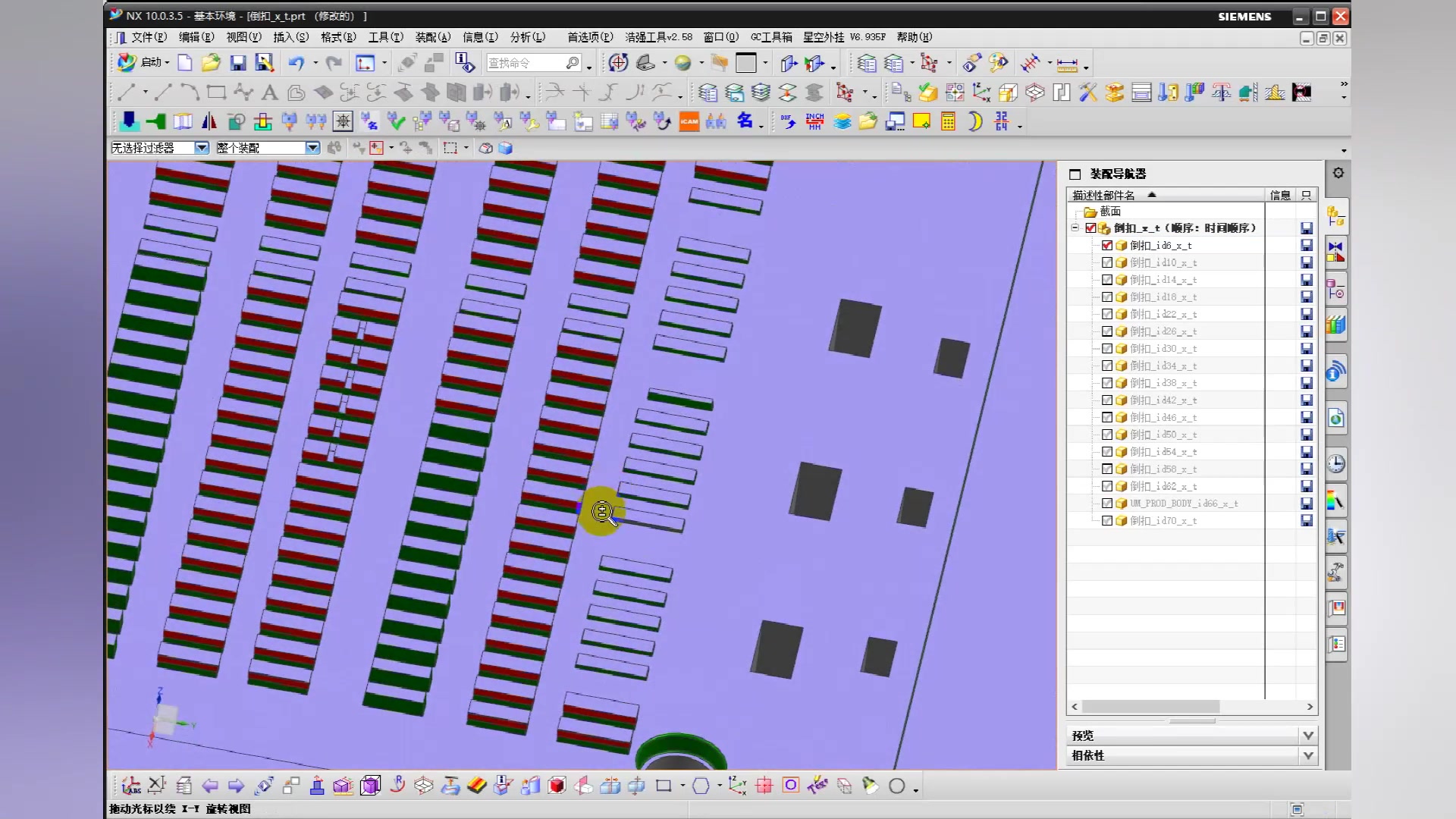Click the Undo arrow icon

pyautogui.click(x=296, y=63)
